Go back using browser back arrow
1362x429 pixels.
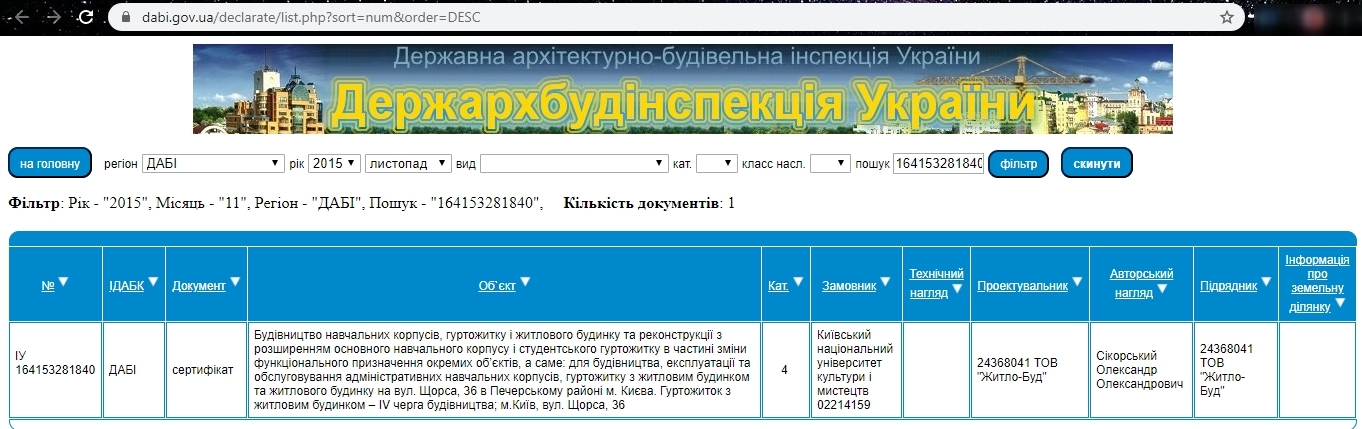(22, 17)
